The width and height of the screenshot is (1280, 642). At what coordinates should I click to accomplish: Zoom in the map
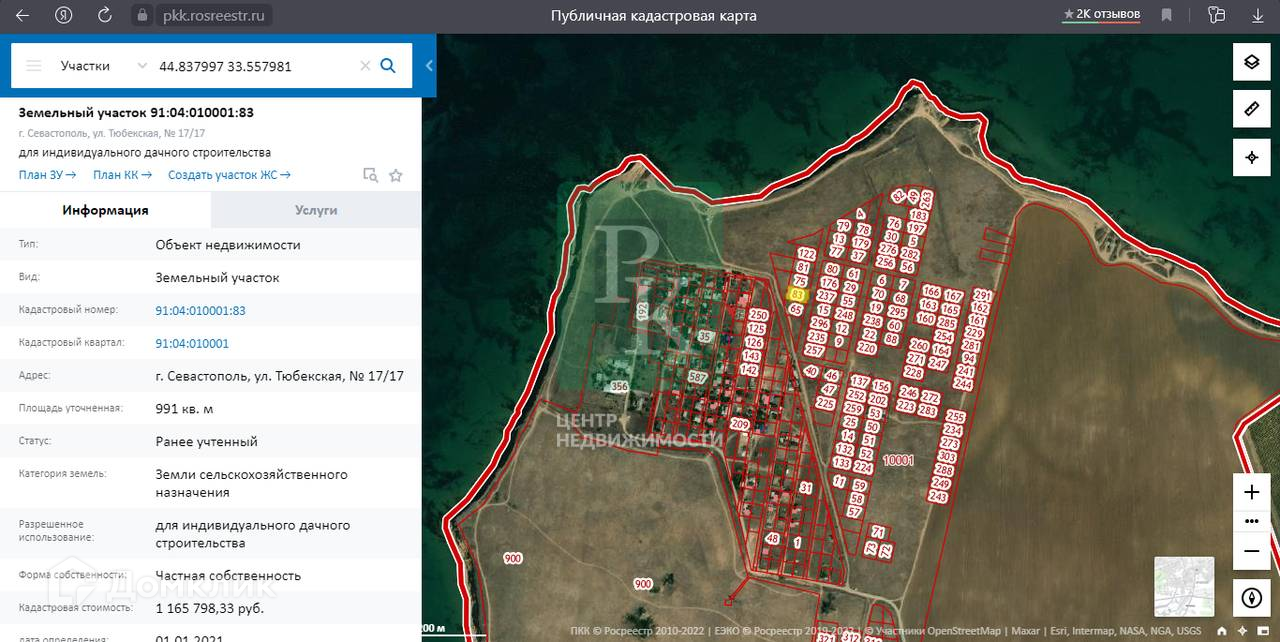[x=1251, y=492]
